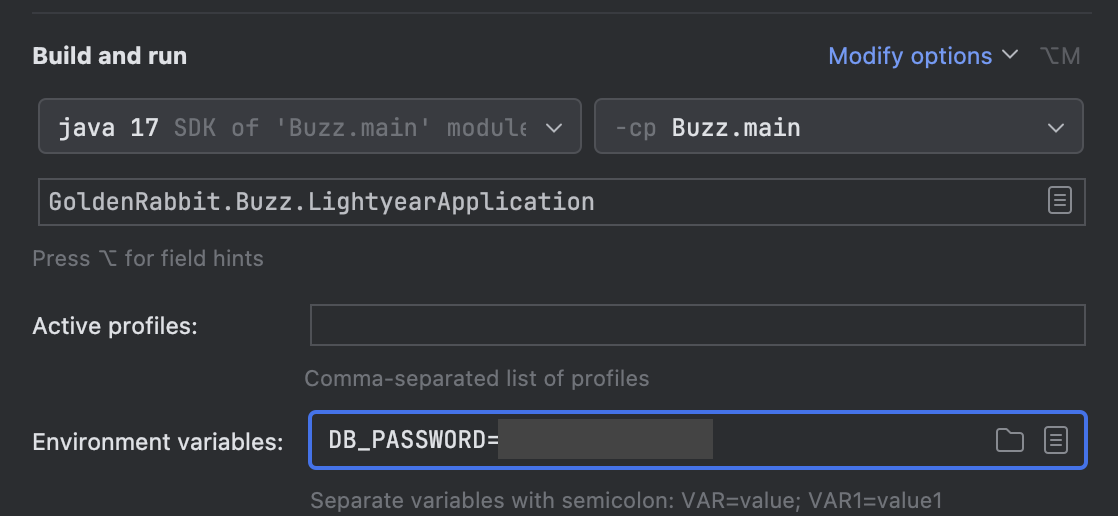
Task: Click the 'Press ⌥ for field hints' text
Action: [x=148, y=258]
